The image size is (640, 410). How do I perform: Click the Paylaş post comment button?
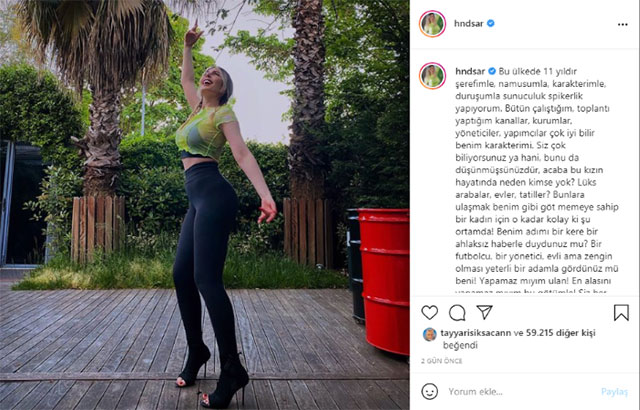click(x=614, y=392)
